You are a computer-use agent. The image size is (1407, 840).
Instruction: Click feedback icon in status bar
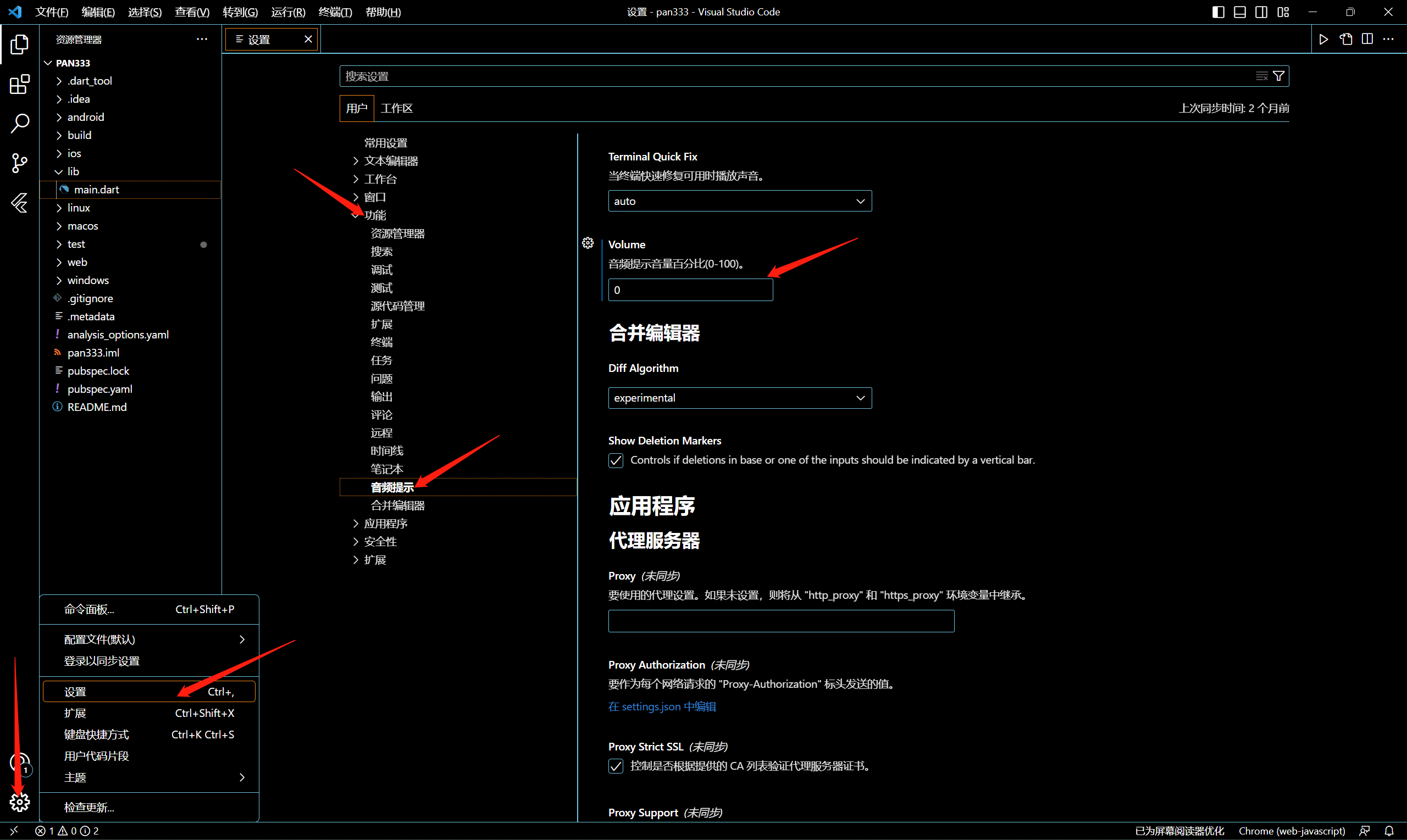(x=1364, y=830)
